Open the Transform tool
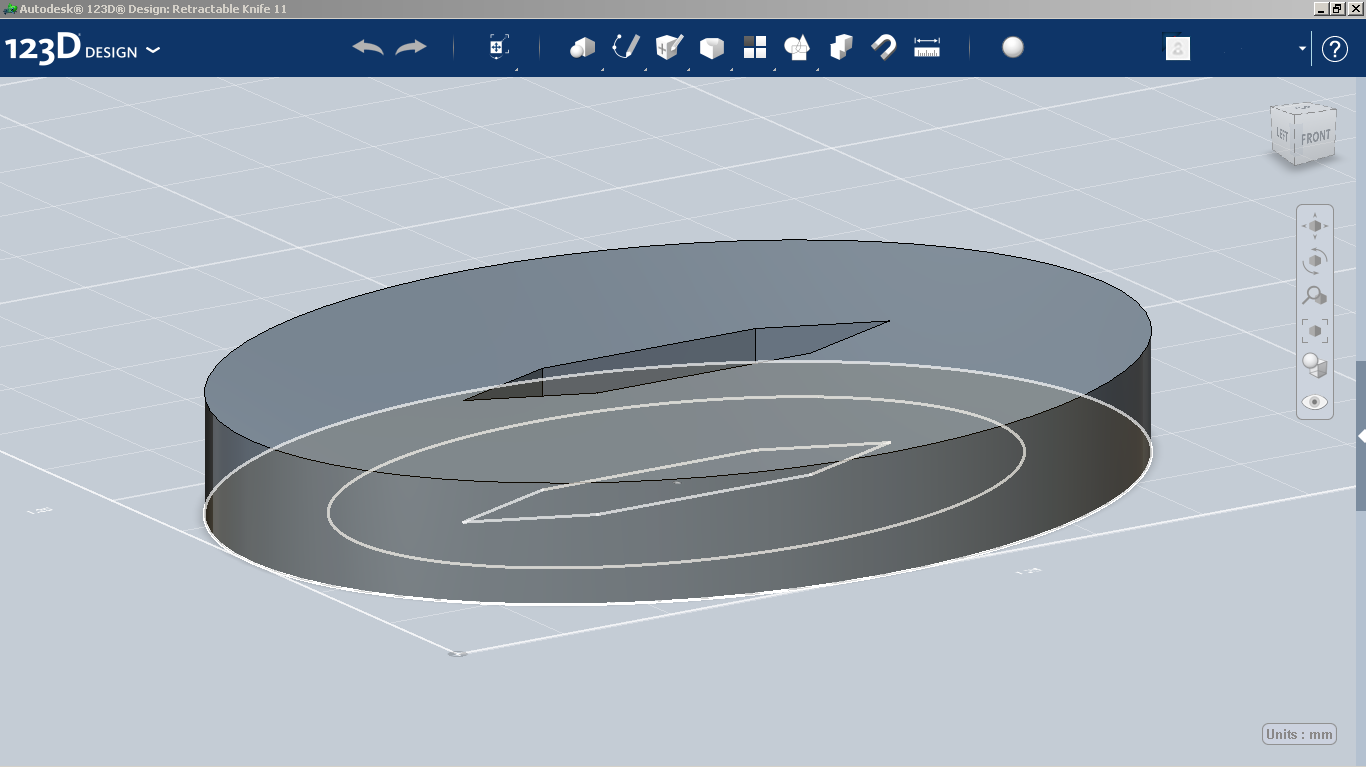The height and width of the screenshot is (768, 1366). [499, 48]
